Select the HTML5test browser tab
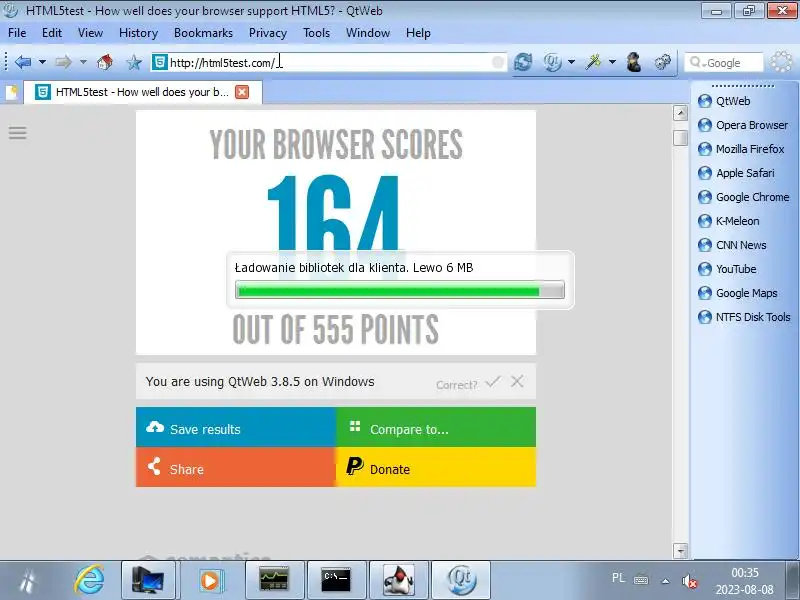 [143, 92]
